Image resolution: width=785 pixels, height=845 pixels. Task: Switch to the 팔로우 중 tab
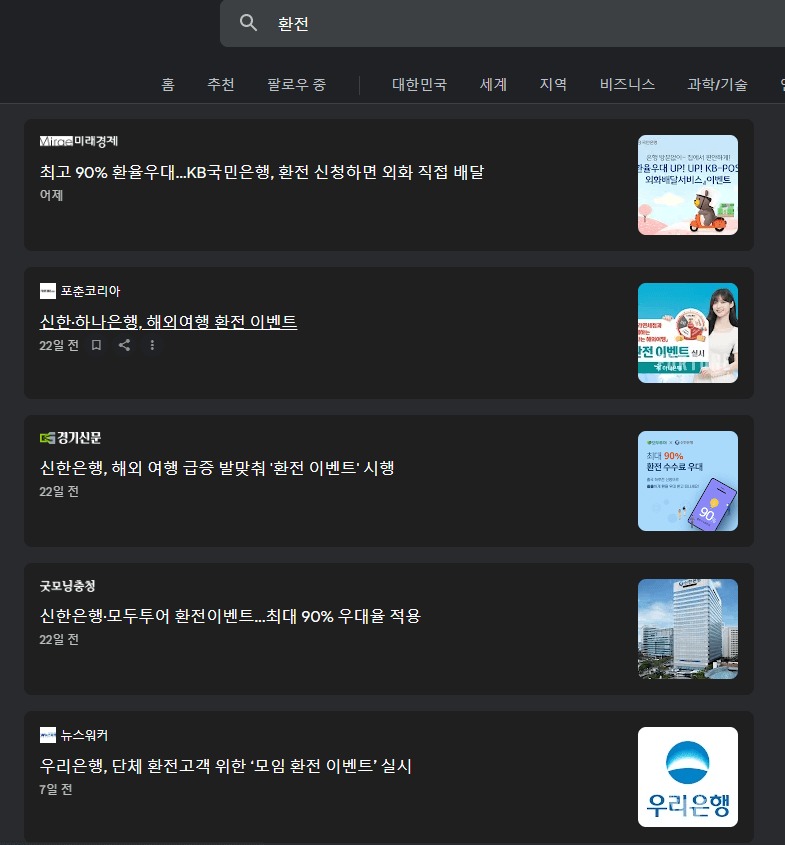(x=297, y=84)
